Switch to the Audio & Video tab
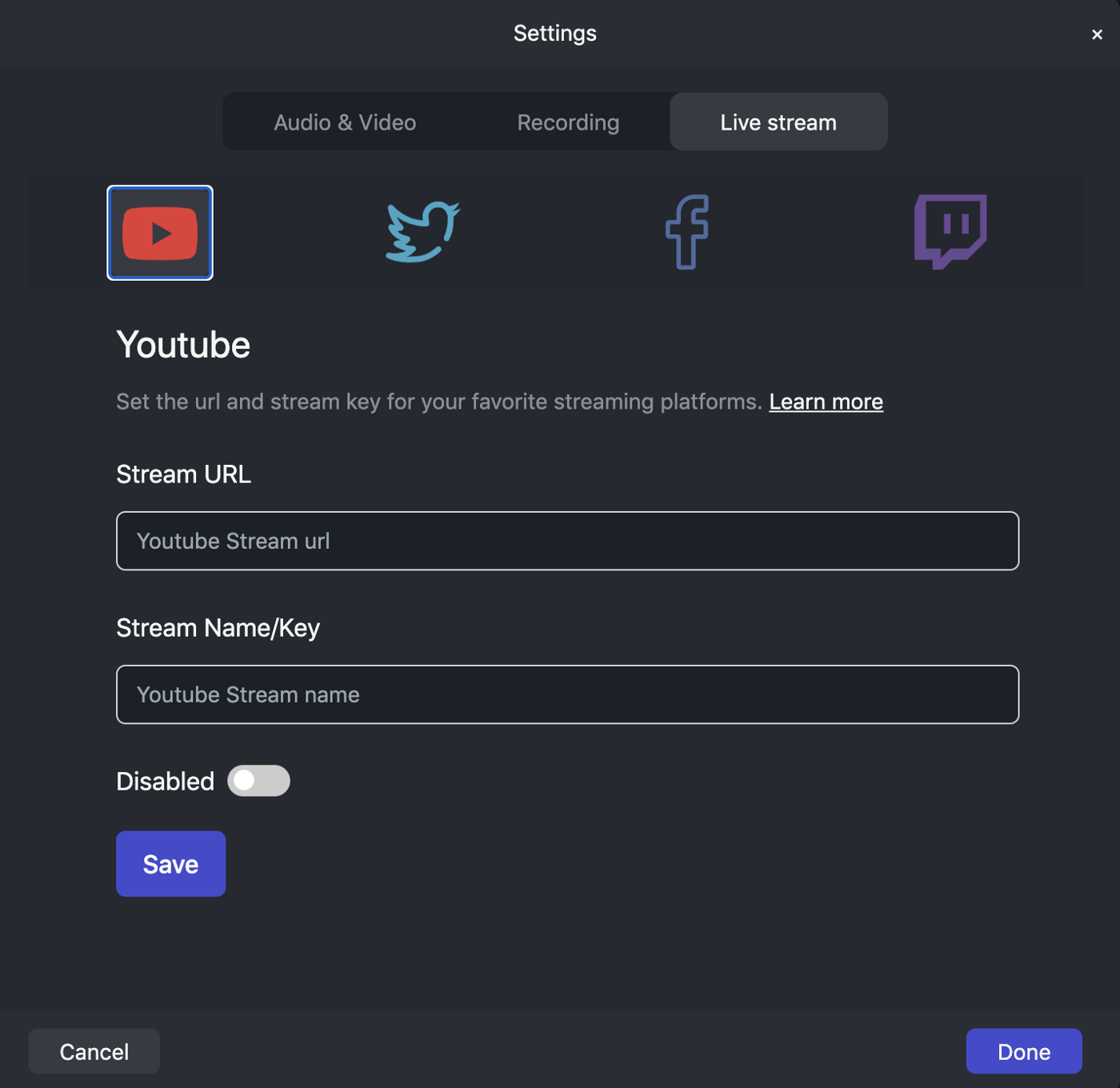The width and height of the screenshot is (1120, 1088). click(345, 122)
